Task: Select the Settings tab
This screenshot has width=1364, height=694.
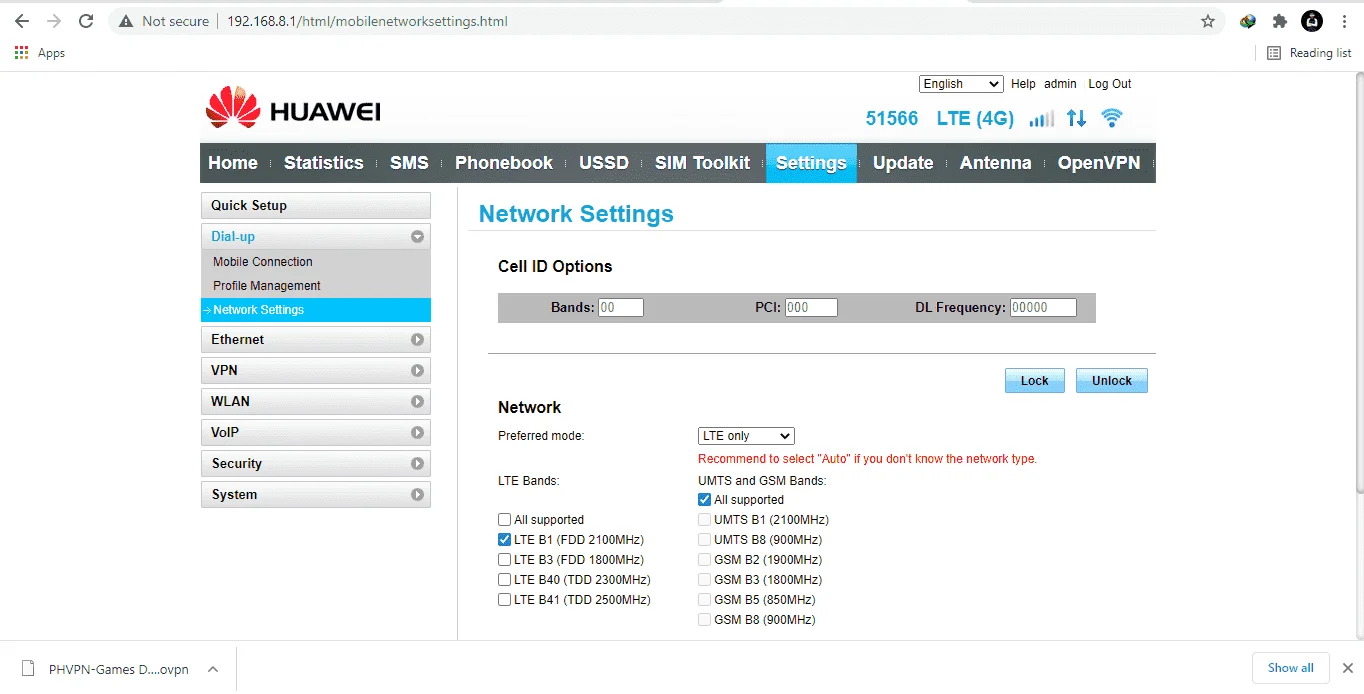Action: point(811,163)
